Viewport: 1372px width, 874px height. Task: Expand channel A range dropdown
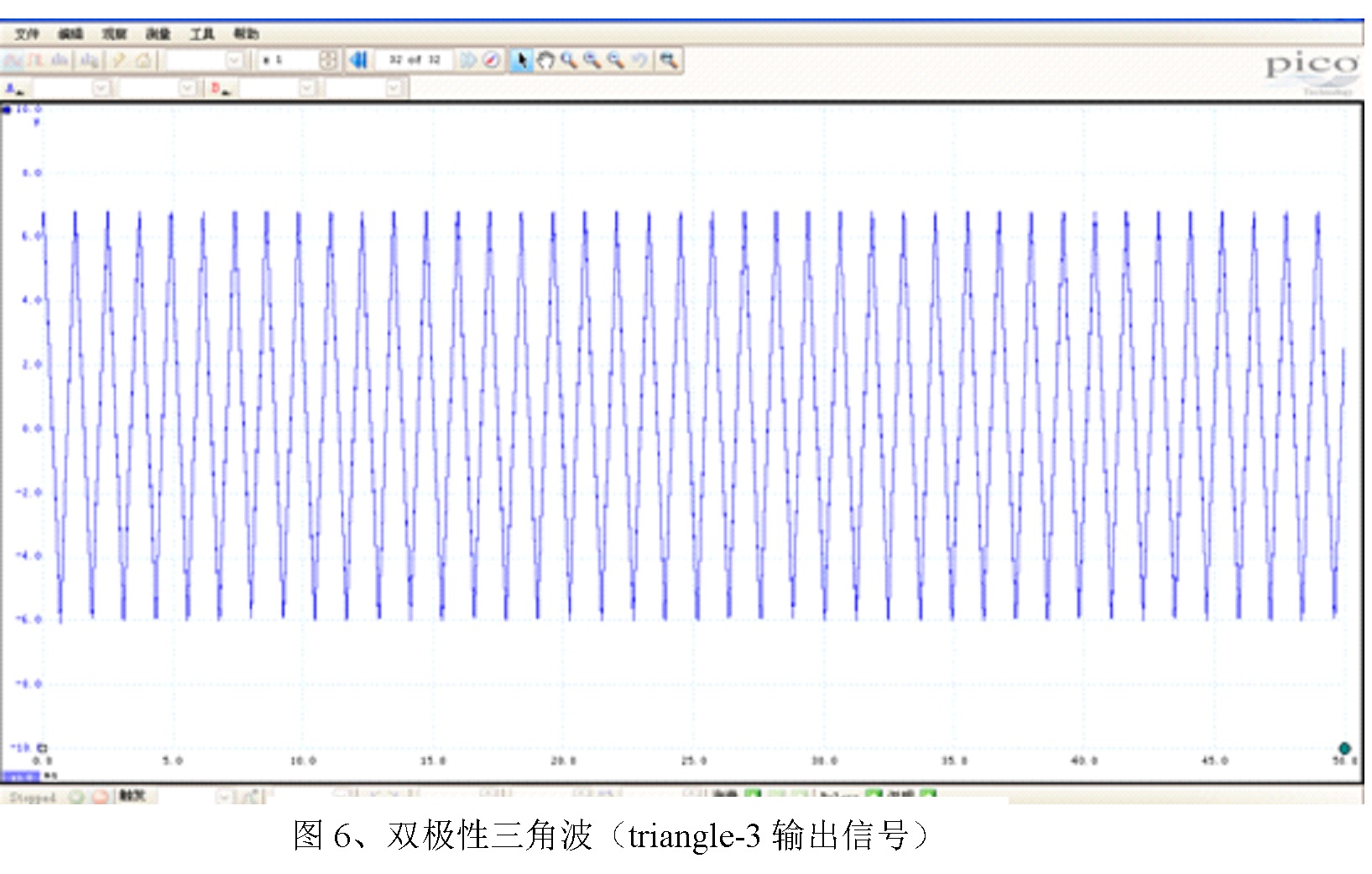pos(102,88)
